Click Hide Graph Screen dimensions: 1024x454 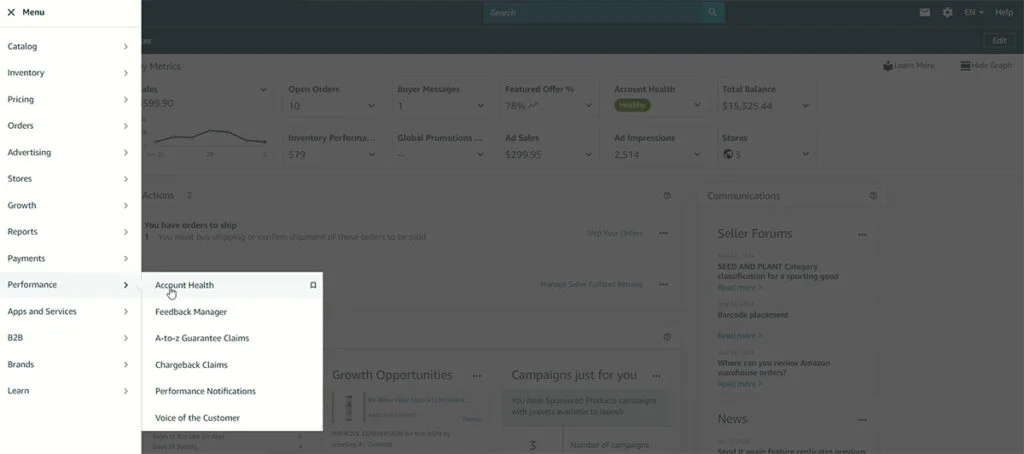(x=986, y=66)
